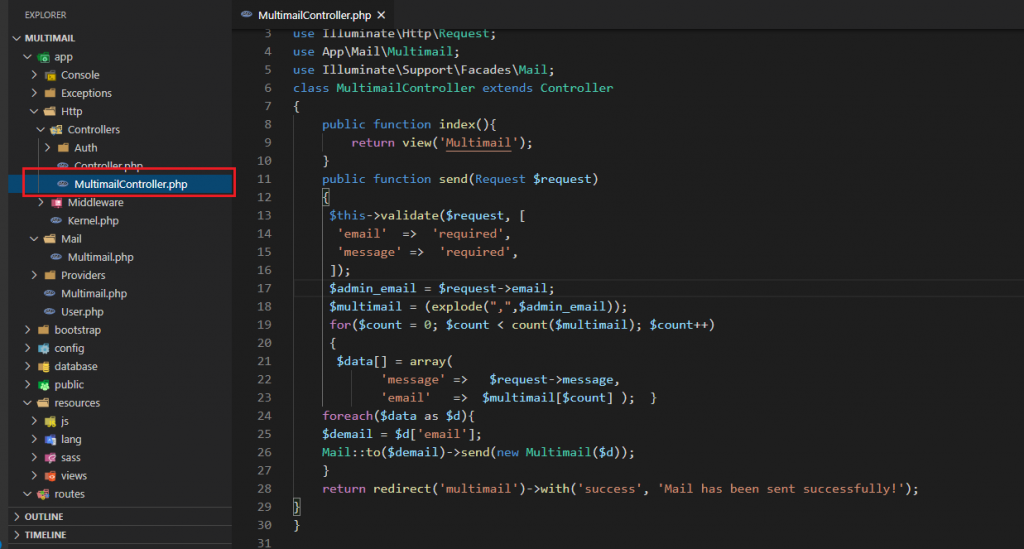Open User.php in the explorer

pyautogui.click(x=82, y=312)
